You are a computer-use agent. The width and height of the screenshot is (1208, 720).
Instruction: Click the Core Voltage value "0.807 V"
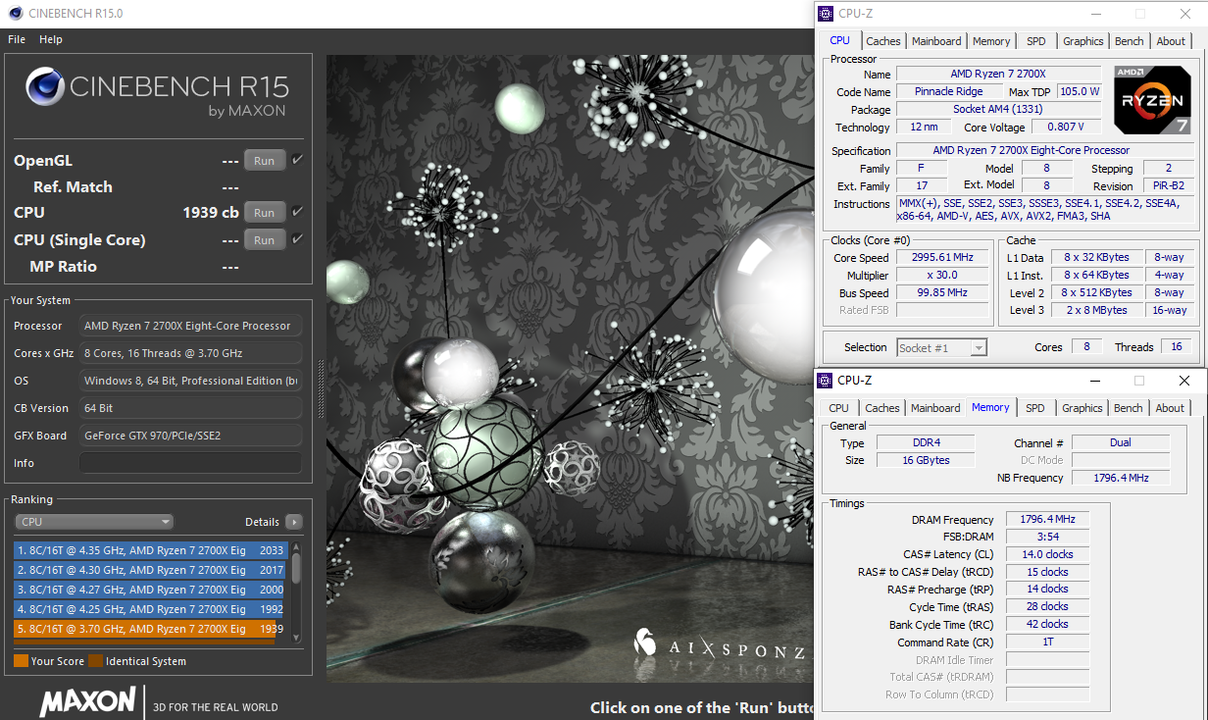(x=1065, y=128)
